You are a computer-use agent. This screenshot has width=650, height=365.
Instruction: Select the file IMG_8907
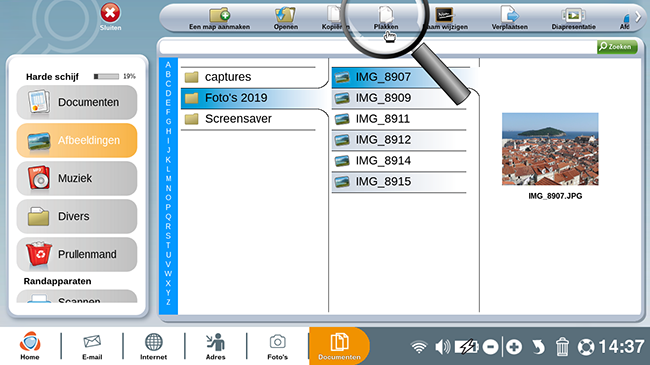tap(399, 77)
